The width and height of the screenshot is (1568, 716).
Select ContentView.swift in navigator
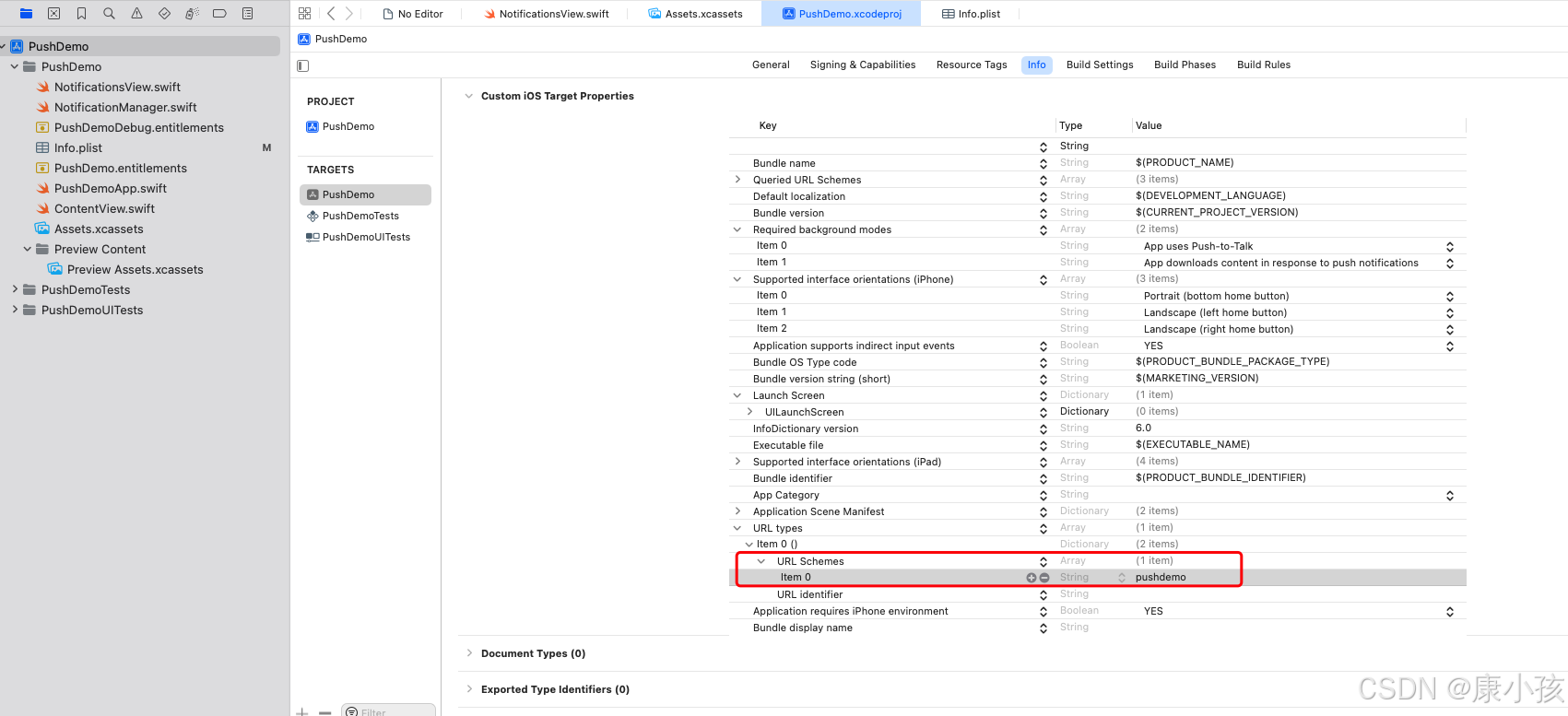point(104,208)
